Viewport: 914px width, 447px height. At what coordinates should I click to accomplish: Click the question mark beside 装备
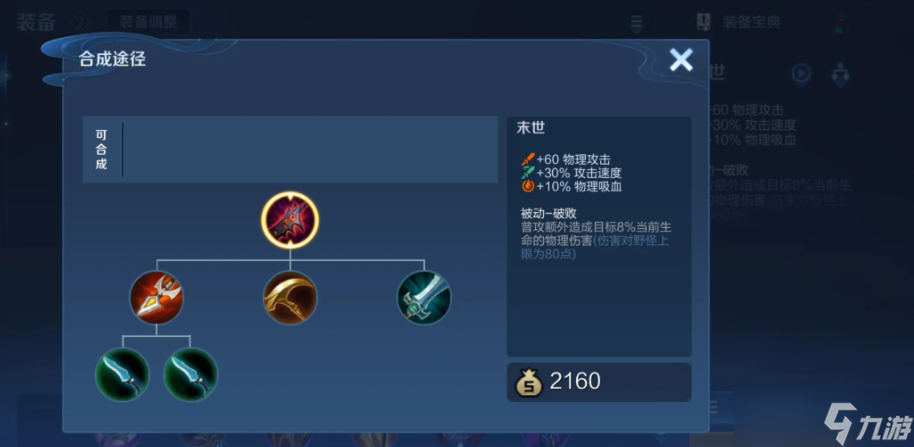[x=78, y=23]
